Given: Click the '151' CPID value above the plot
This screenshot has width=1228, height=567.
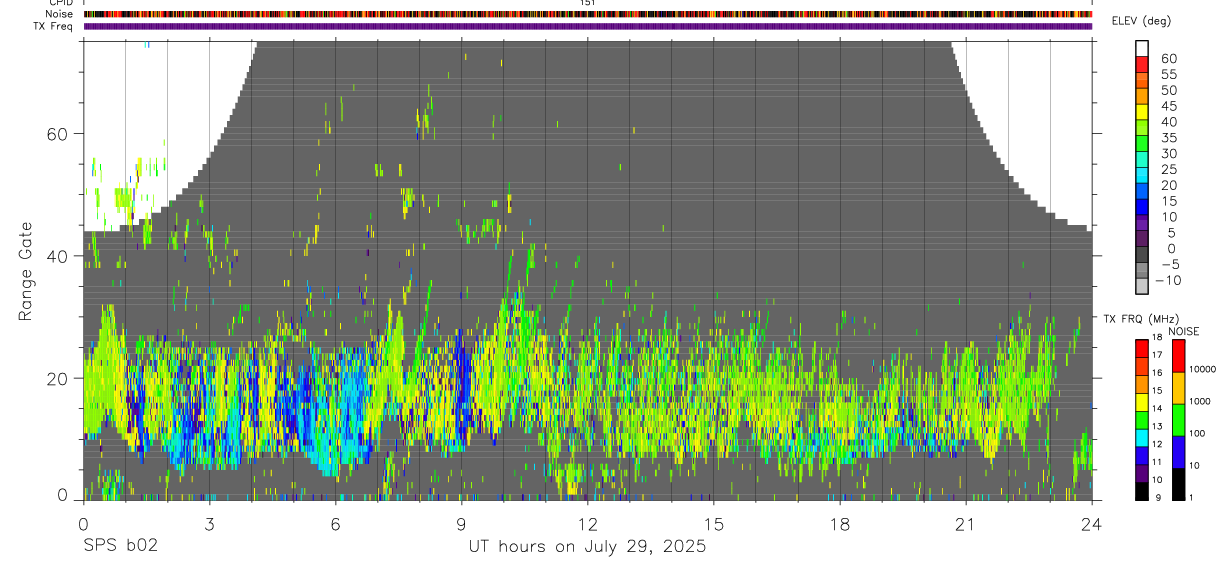Looking at the screenshot, I should pos(588,4).
